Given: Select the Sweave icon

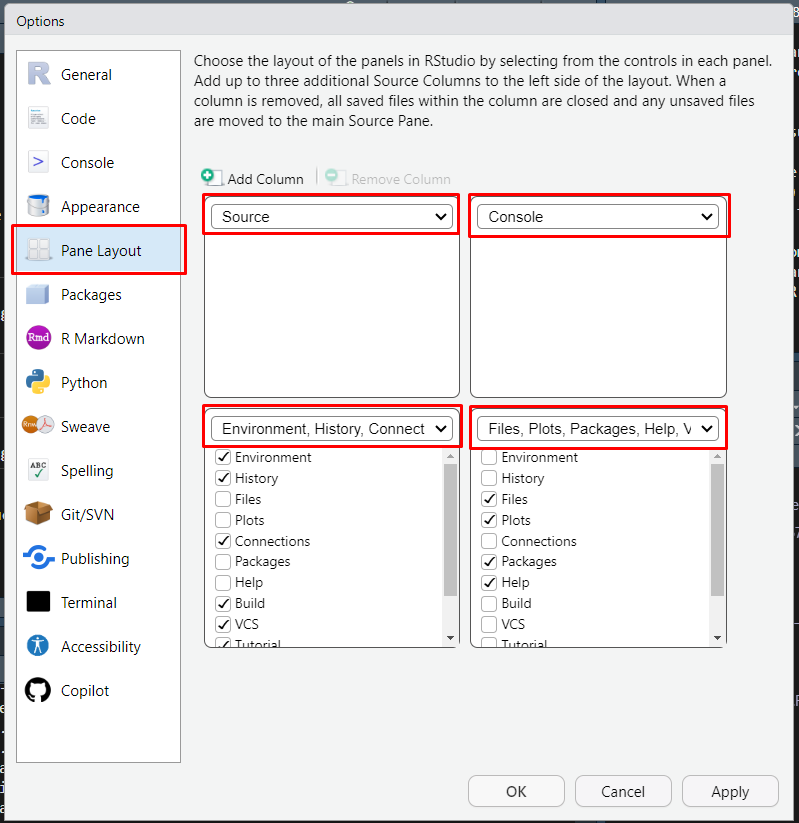Looking at the screenshot, I should click(38, 427).
